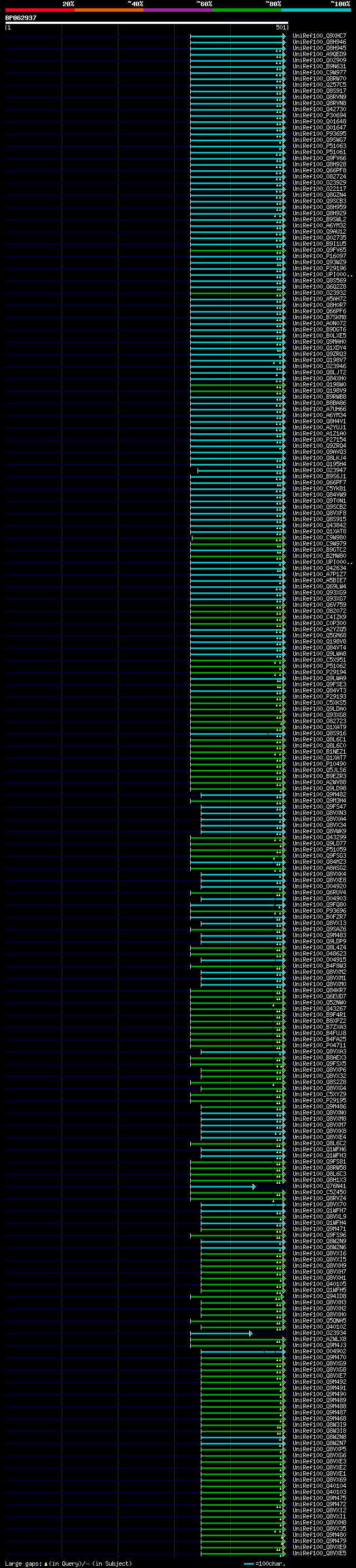The image size is (356, 1568).
Task: Select hit UniRef100_Q8H946
Action: click(319, 42)
